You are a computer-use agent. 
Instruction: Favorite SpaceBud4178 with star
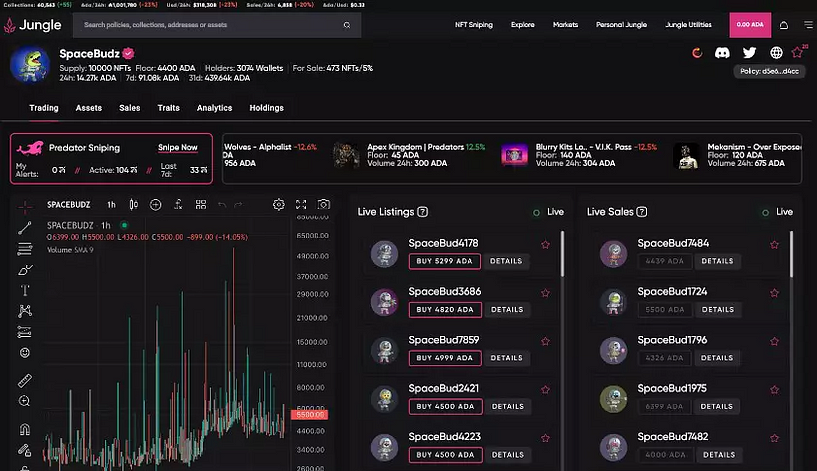click(x=545, y=244)
